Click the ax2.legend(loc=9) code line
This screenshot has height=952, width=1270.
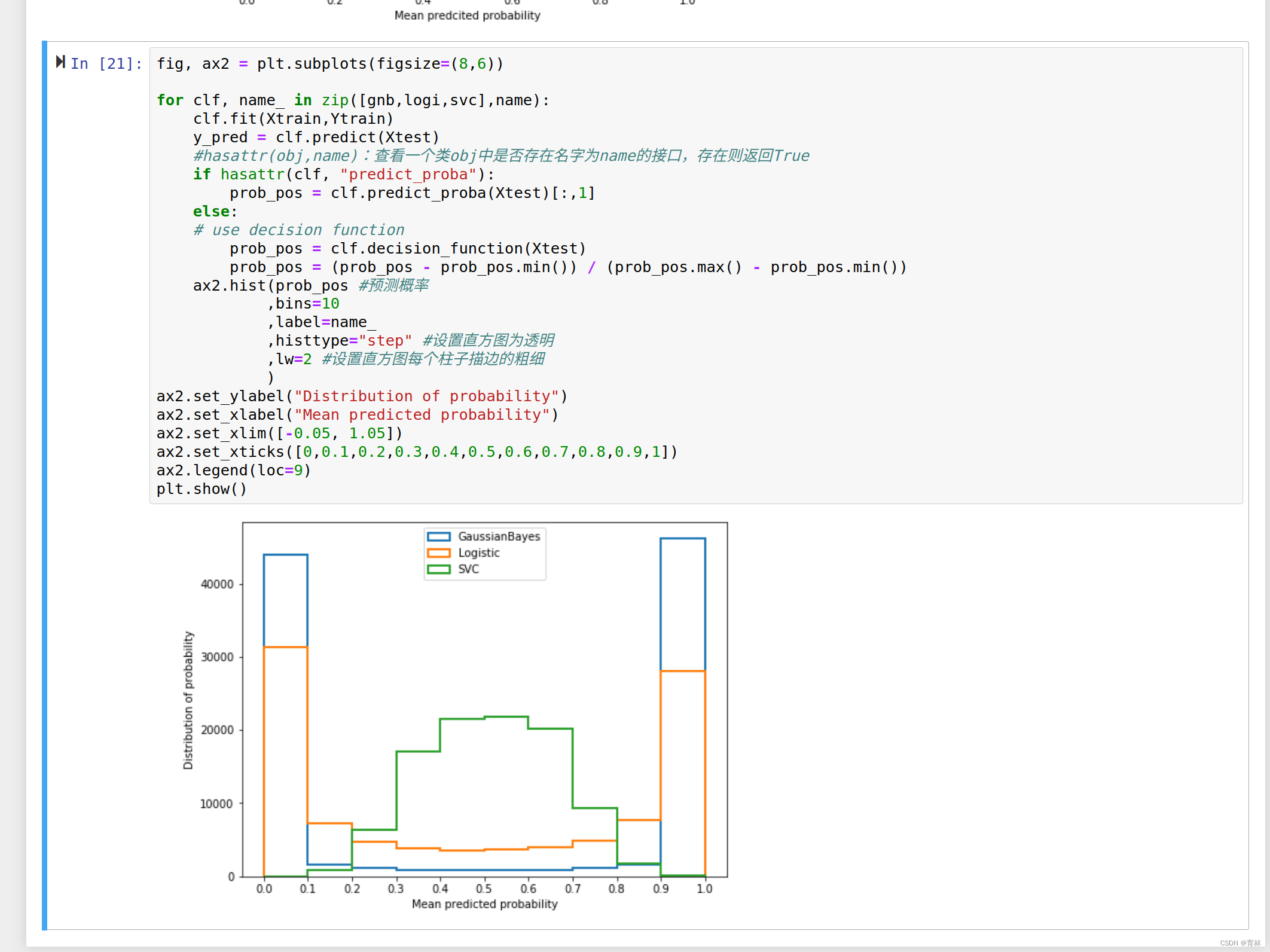[233, 471]
